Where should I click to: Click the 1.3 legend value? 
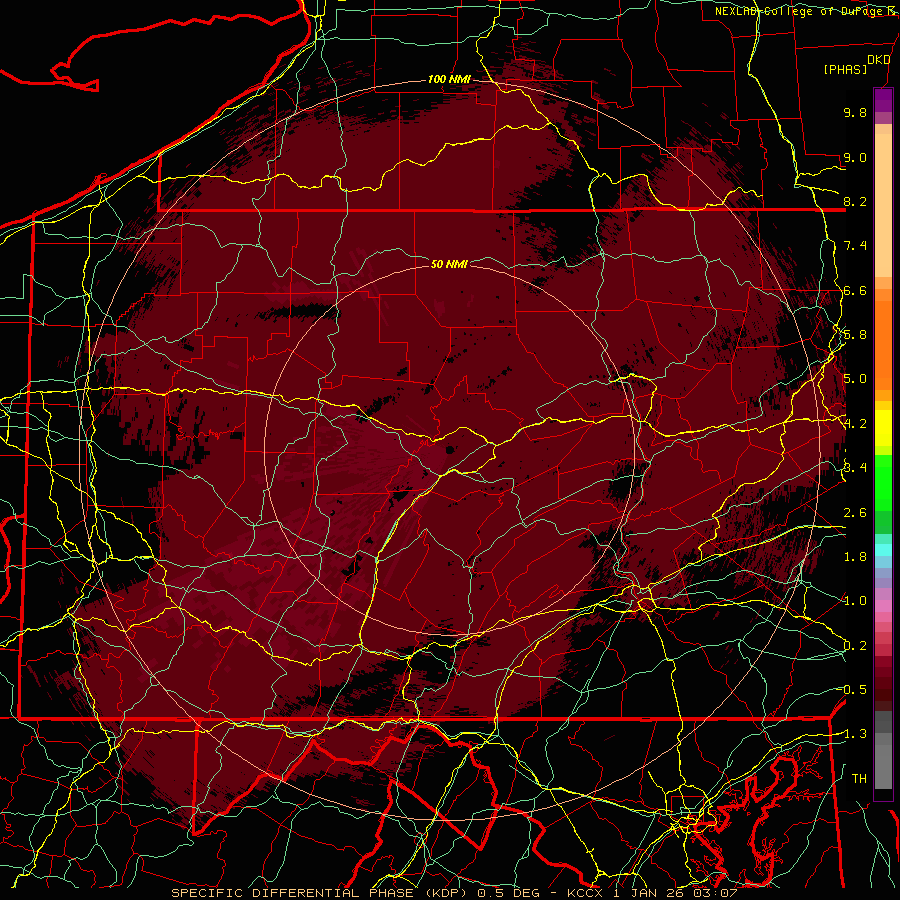[x=855, y=734]
